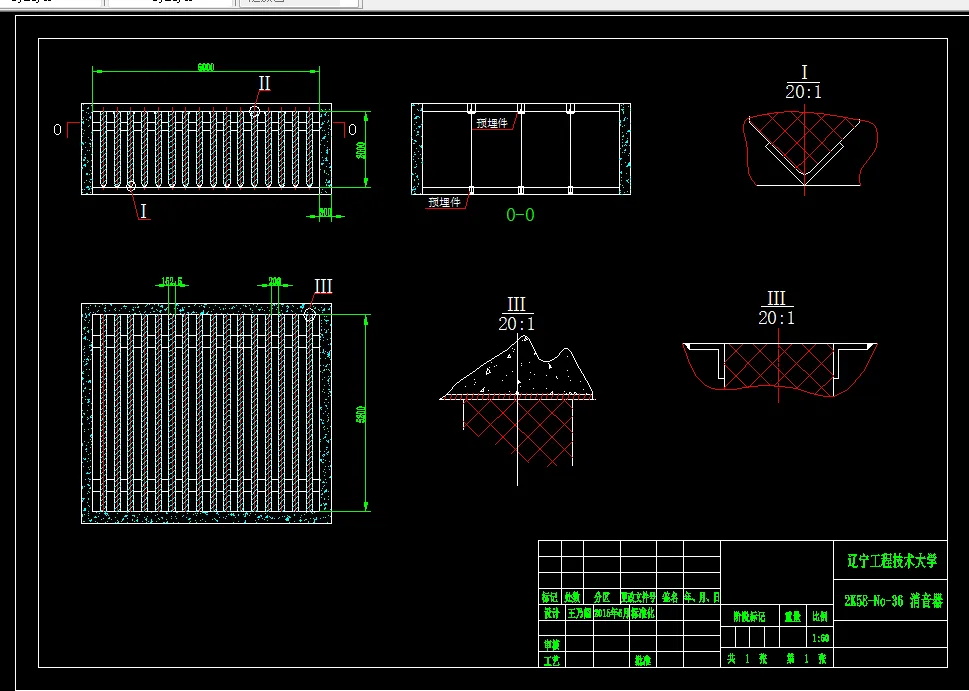Click the right O section cut marker
This screenshot has width=969, height=691.
coord(352,130)
